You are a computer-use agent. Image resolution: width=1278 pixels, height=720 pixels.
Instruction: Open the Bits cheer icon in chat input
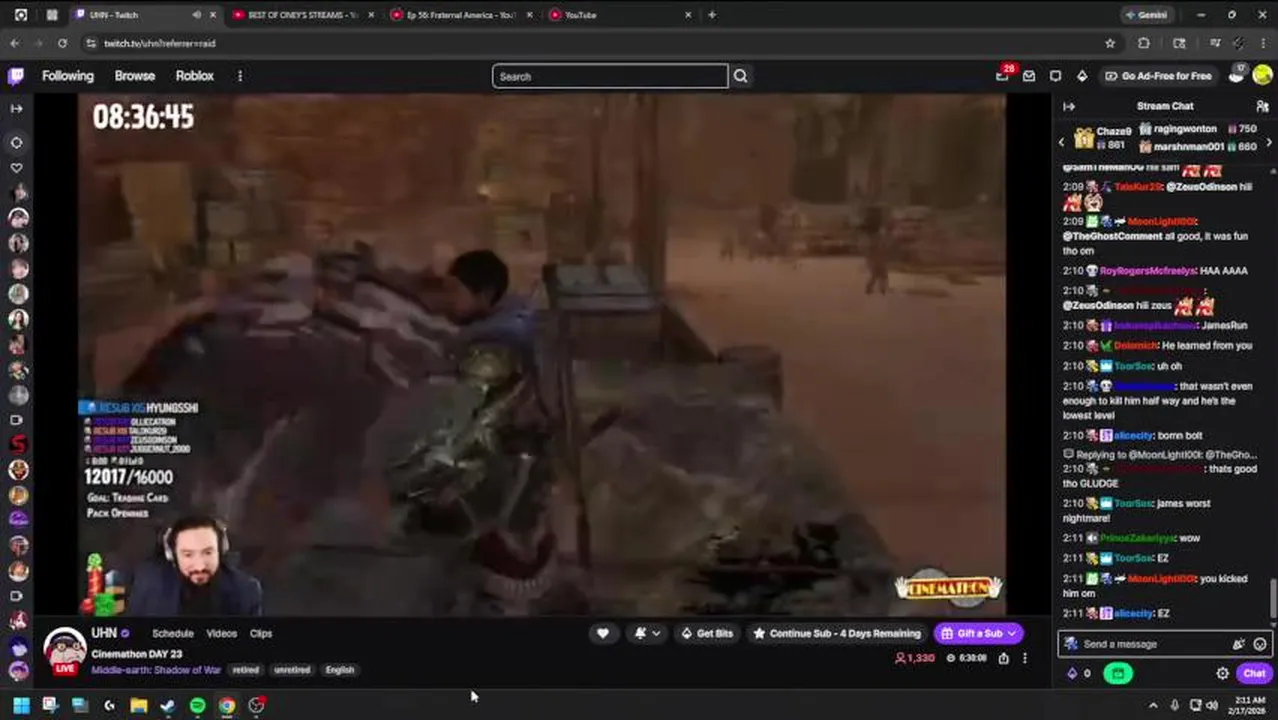point(1239,644)
